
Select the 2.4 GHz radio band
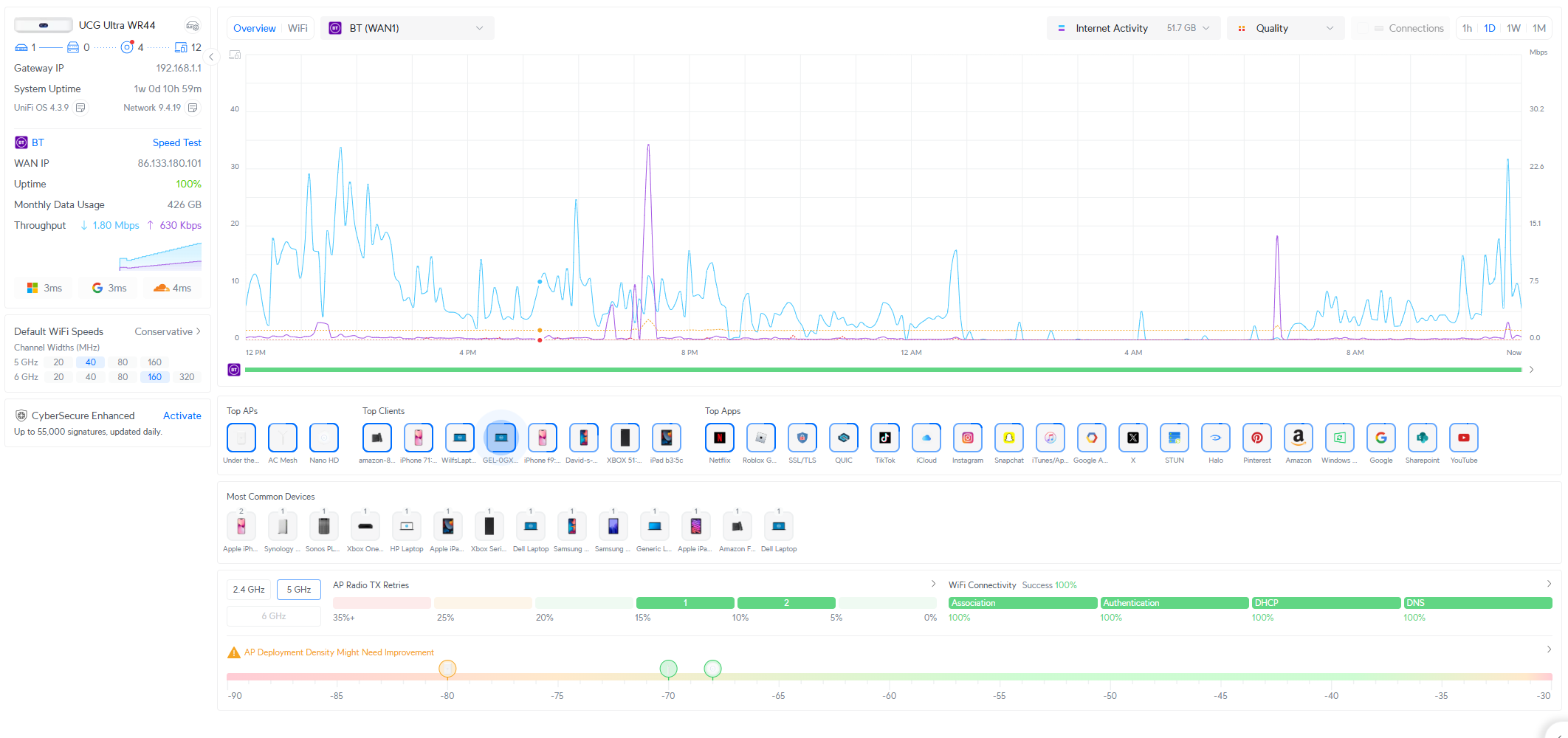pos(249,590)
